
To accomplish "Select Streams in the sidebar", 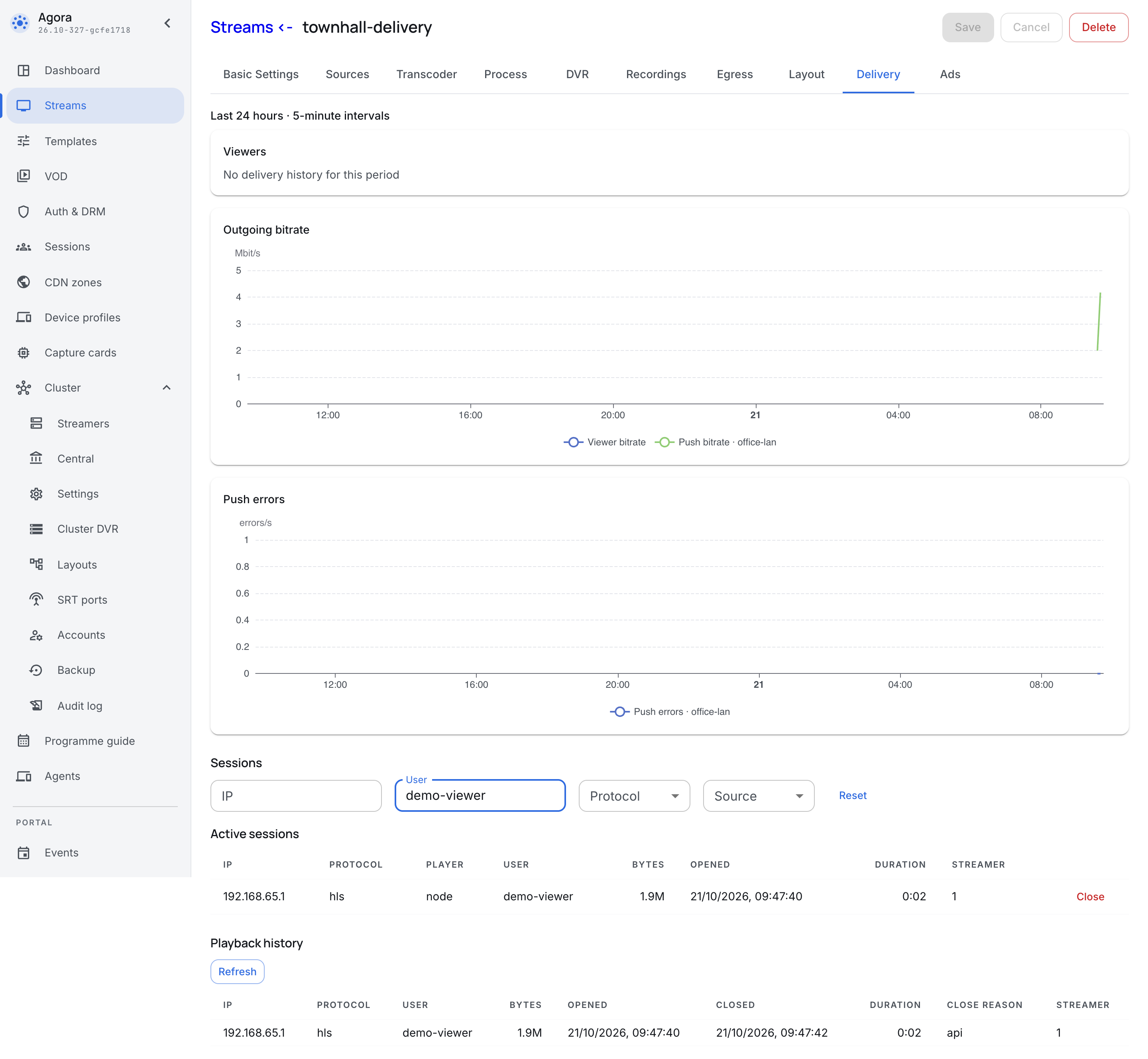I will 96,105.
